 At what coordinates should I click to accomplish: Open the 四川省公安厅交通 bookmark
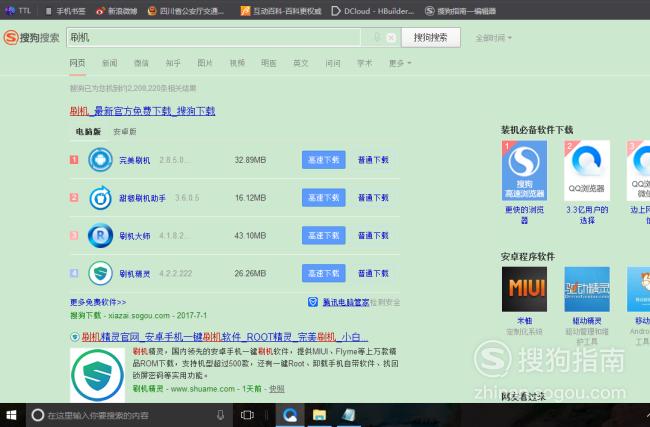coord(186,11)
